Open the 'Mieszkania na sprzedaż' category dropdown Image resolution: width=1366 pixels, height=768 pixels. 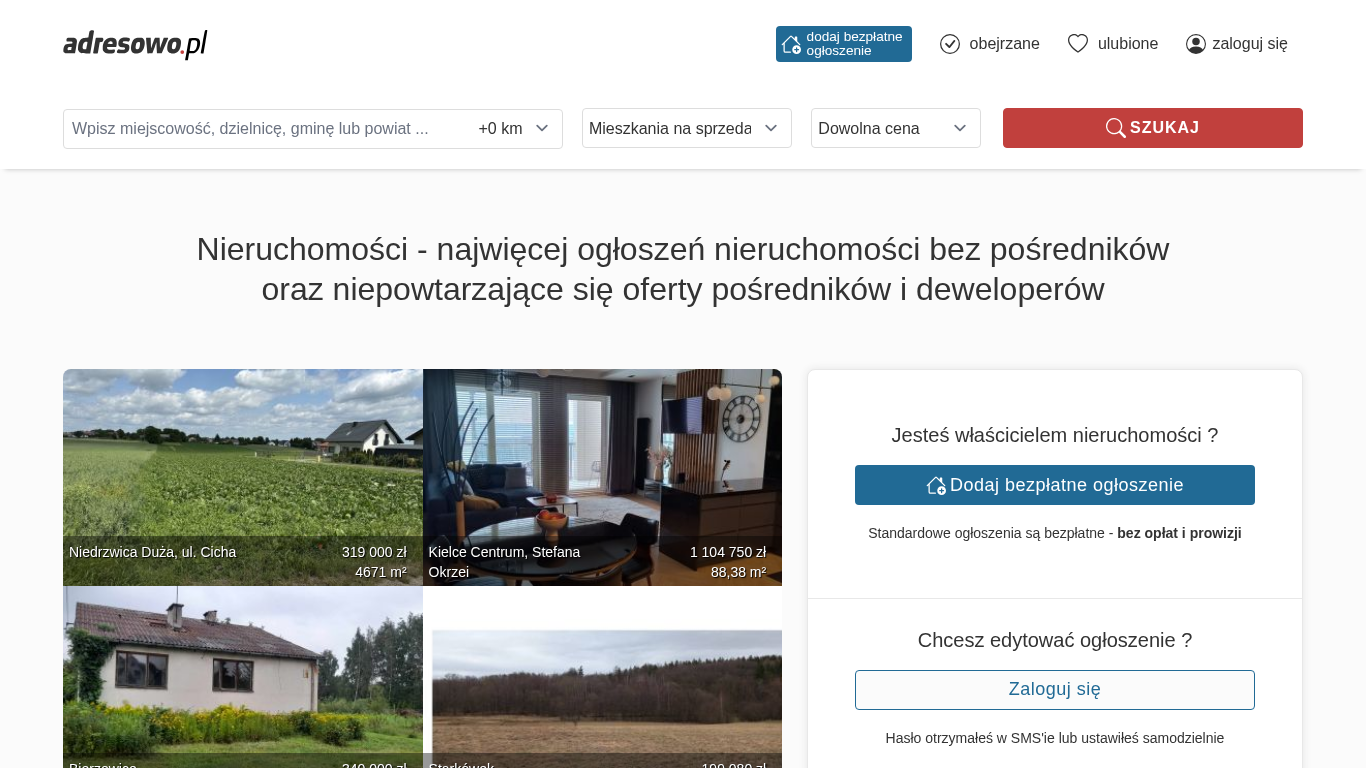pos(686,128)
